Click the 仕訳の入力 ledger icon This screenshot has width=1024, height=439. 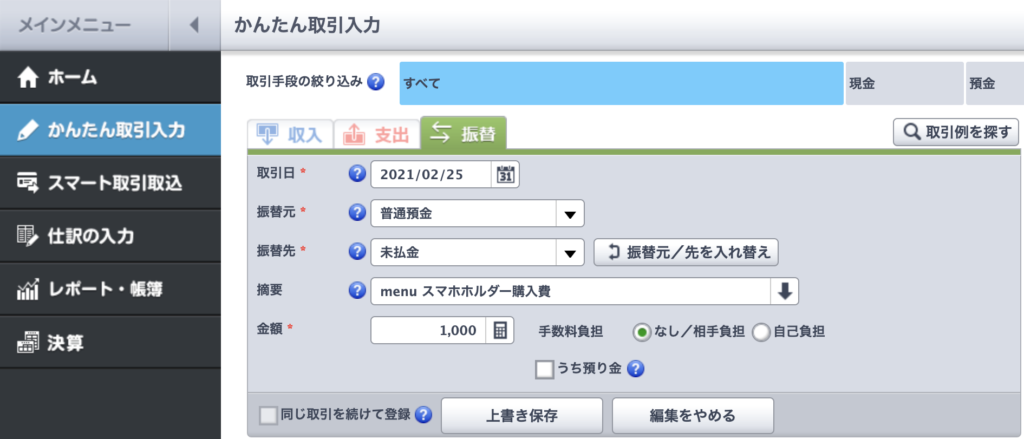pyautogui.click(x=28, y=236)
